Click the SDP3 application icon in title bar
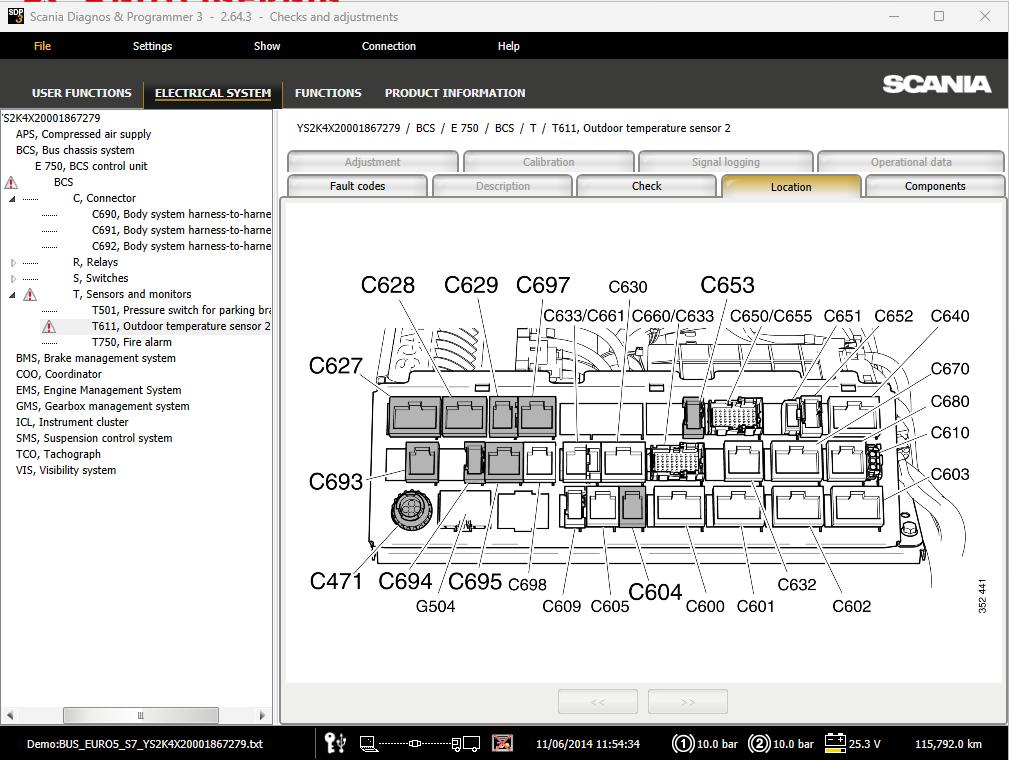Viewport: 1009px width, 760px height. point(15,16)
